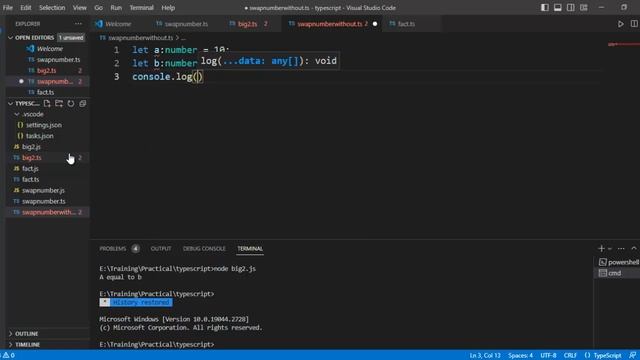Click Ln 3, Col 13 cursor position
The image size is (640, 360).
tap(485, 355)
